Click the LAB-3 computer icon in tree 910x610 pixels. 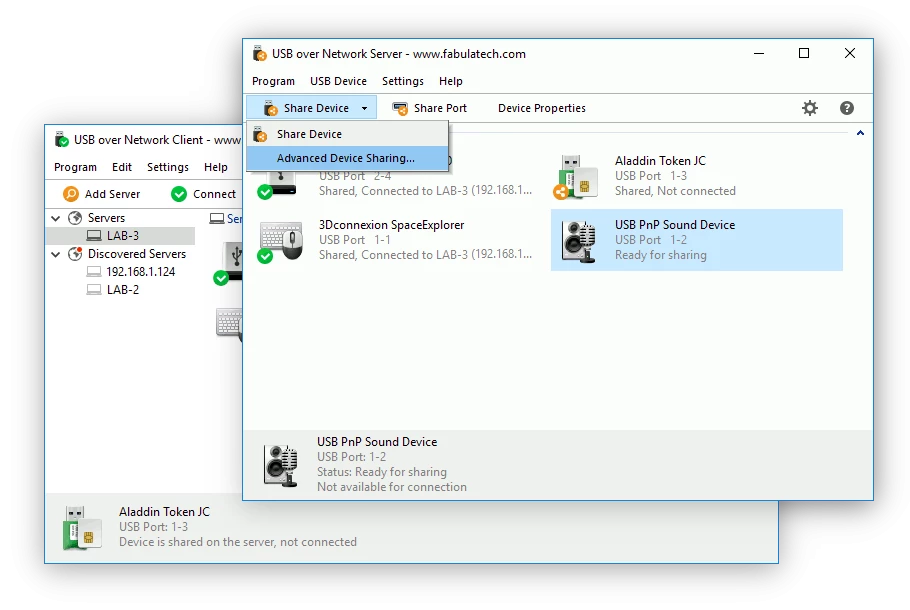tap(94, 236)
